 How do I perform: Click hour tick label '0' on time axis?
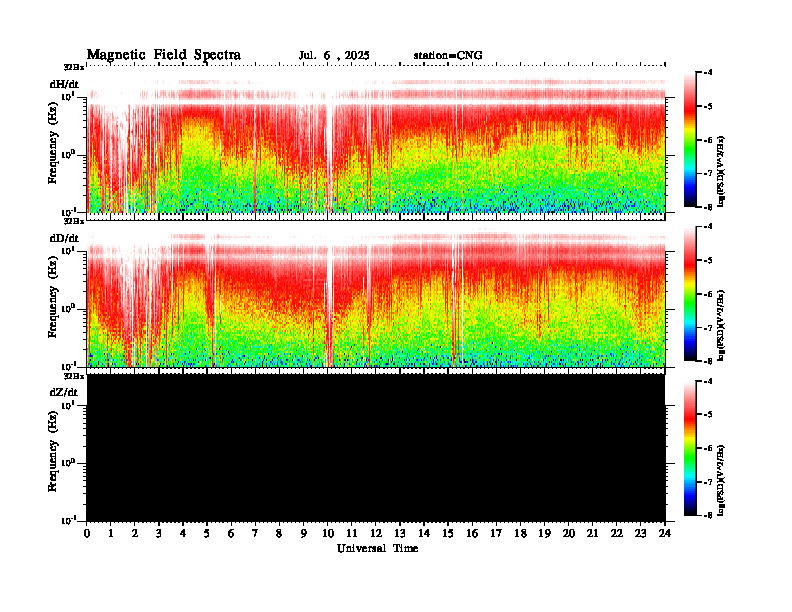[87, 533]
